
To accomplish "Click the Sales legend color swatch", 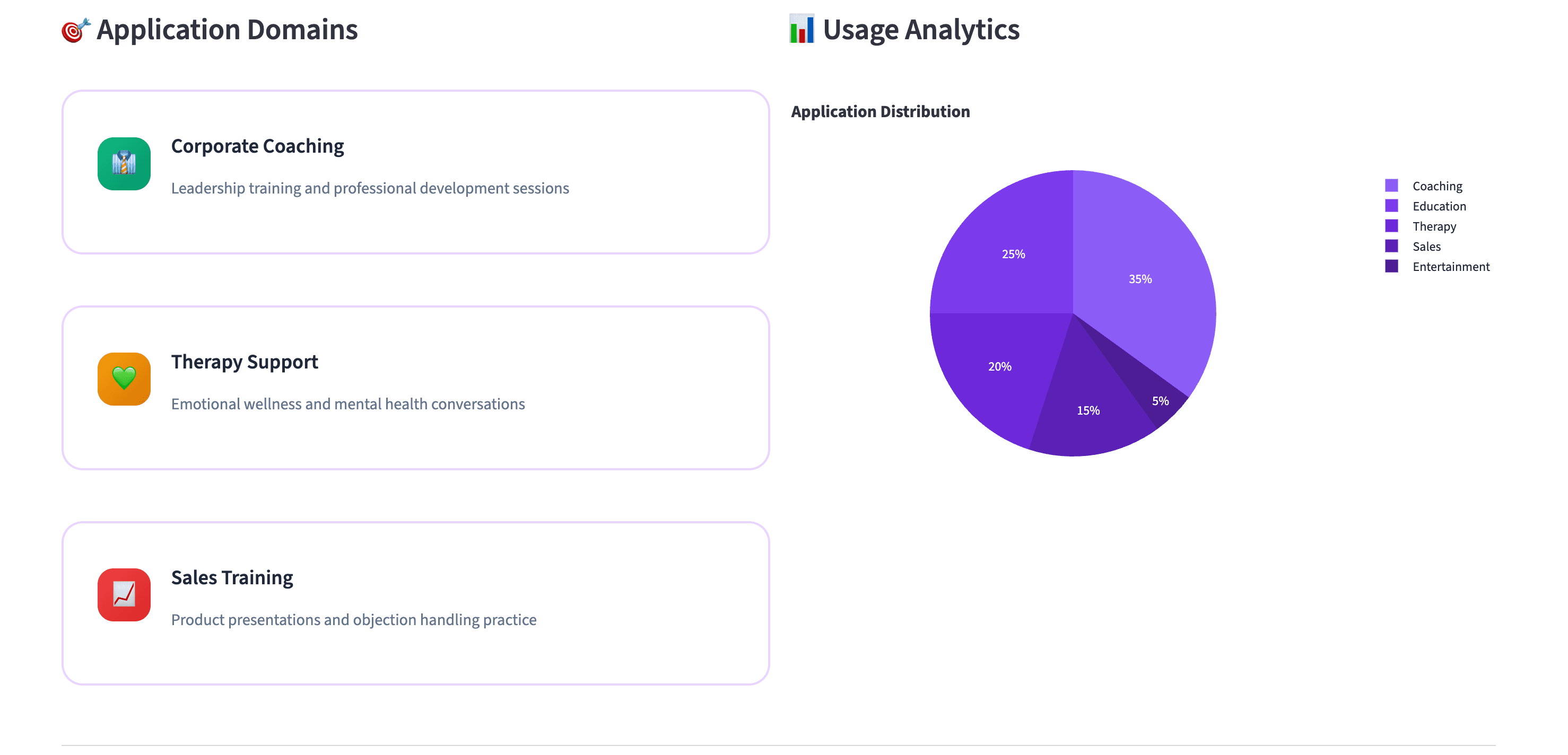I will click(x=1391, y=246).
